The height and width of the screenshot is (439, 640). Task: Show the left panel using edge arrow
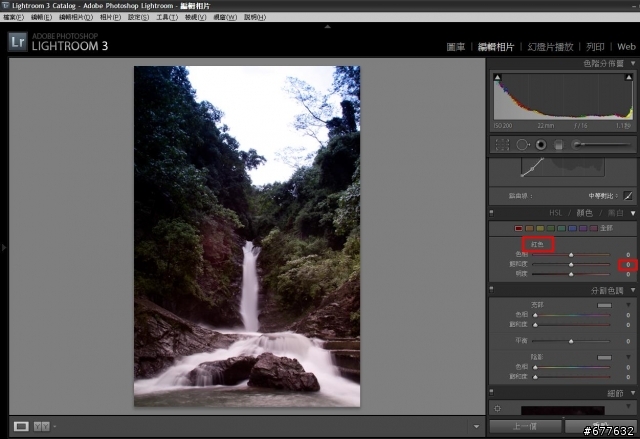pyautogui.click(x=4, y=247)
